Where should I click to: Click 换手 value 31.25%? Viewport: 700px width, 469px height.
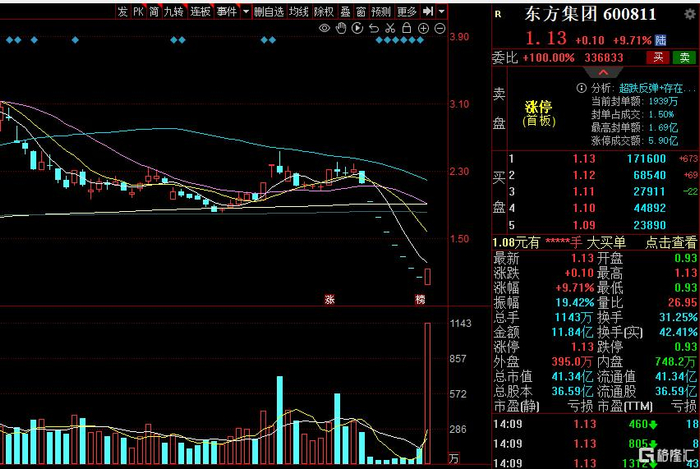(678, 317)
